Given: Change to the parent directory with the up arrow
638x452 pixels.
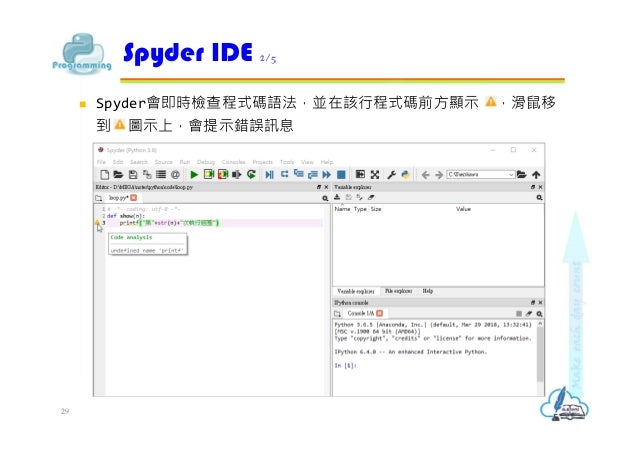Looking at the screenshot, I should point(536,175).
